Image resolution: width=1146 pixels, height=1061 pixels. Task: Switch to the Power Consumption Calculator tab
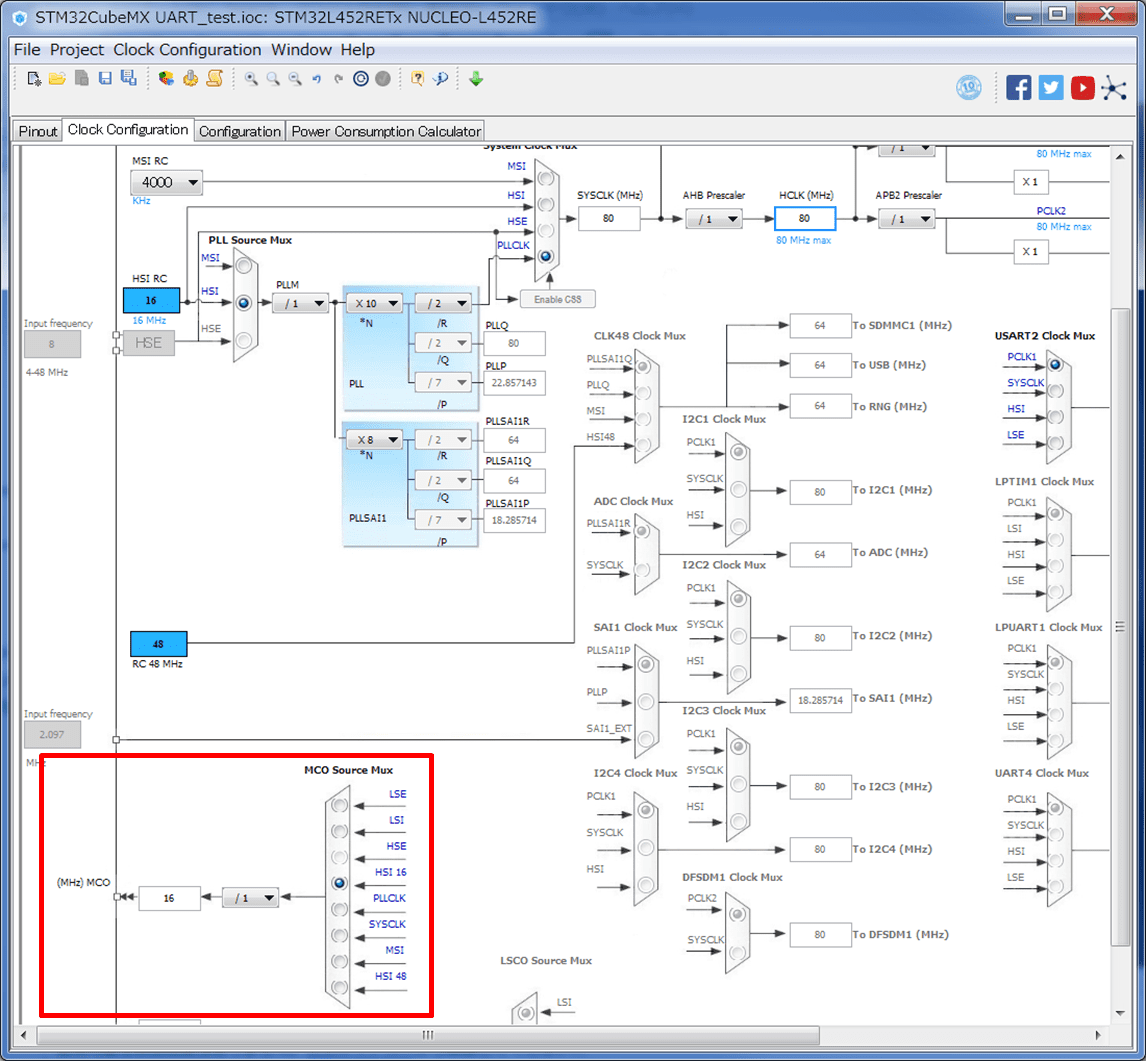click(386, 131)
